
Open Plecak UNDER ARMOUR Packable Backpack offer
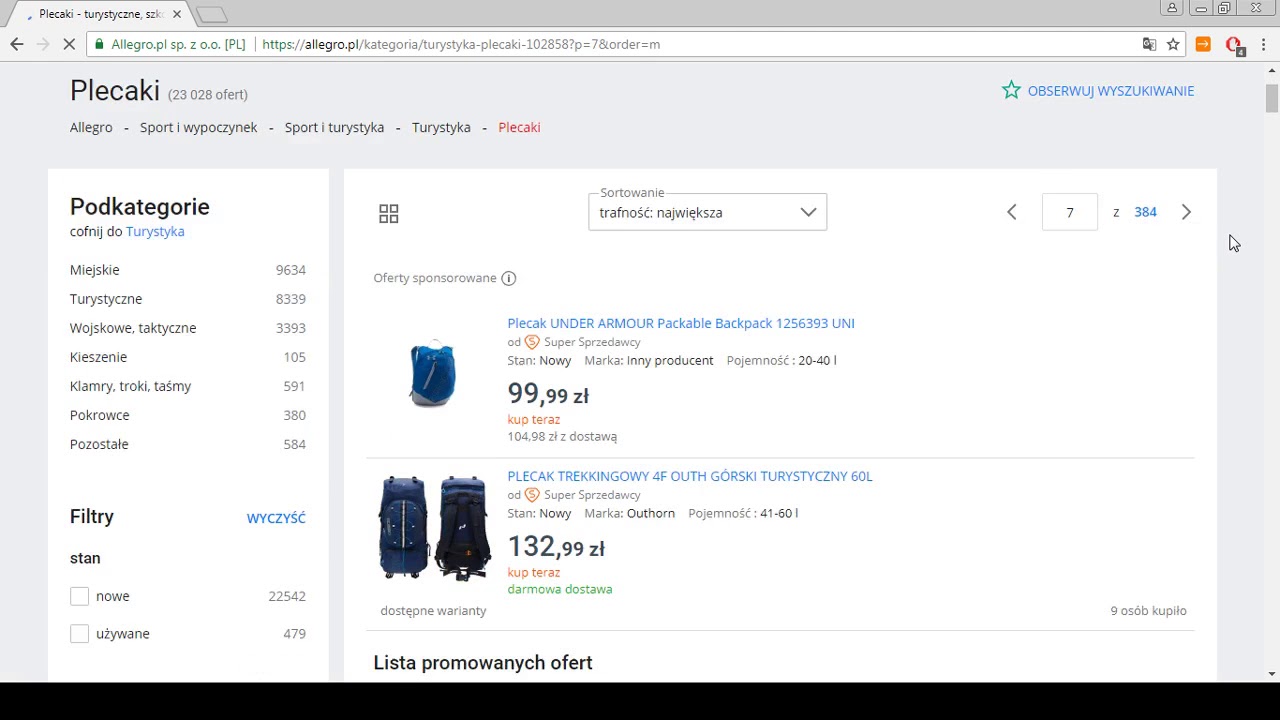tap(681, 323)
